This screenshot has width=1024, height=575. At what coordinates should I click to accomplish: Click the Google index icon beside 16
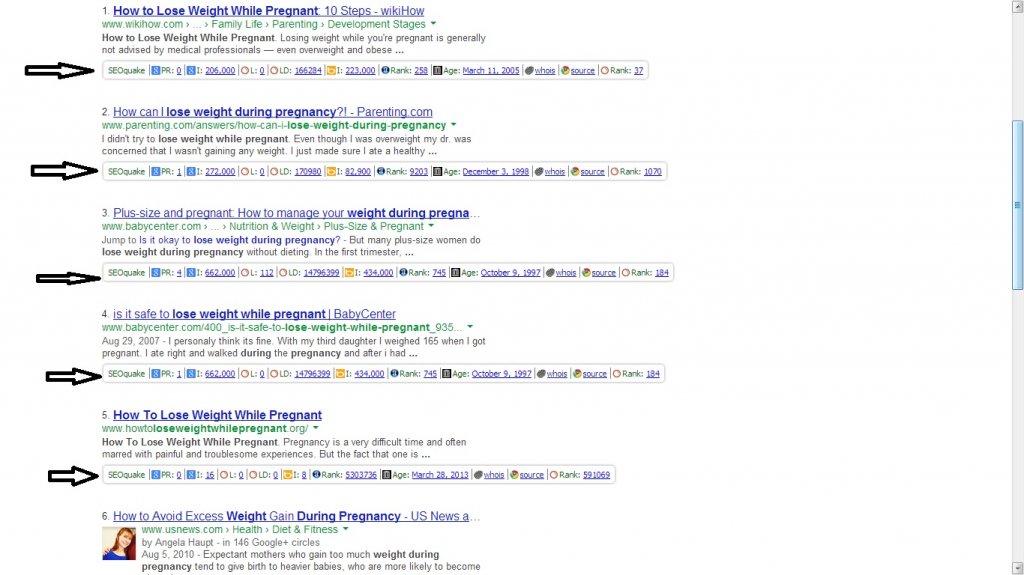click(x=191, y=475)
